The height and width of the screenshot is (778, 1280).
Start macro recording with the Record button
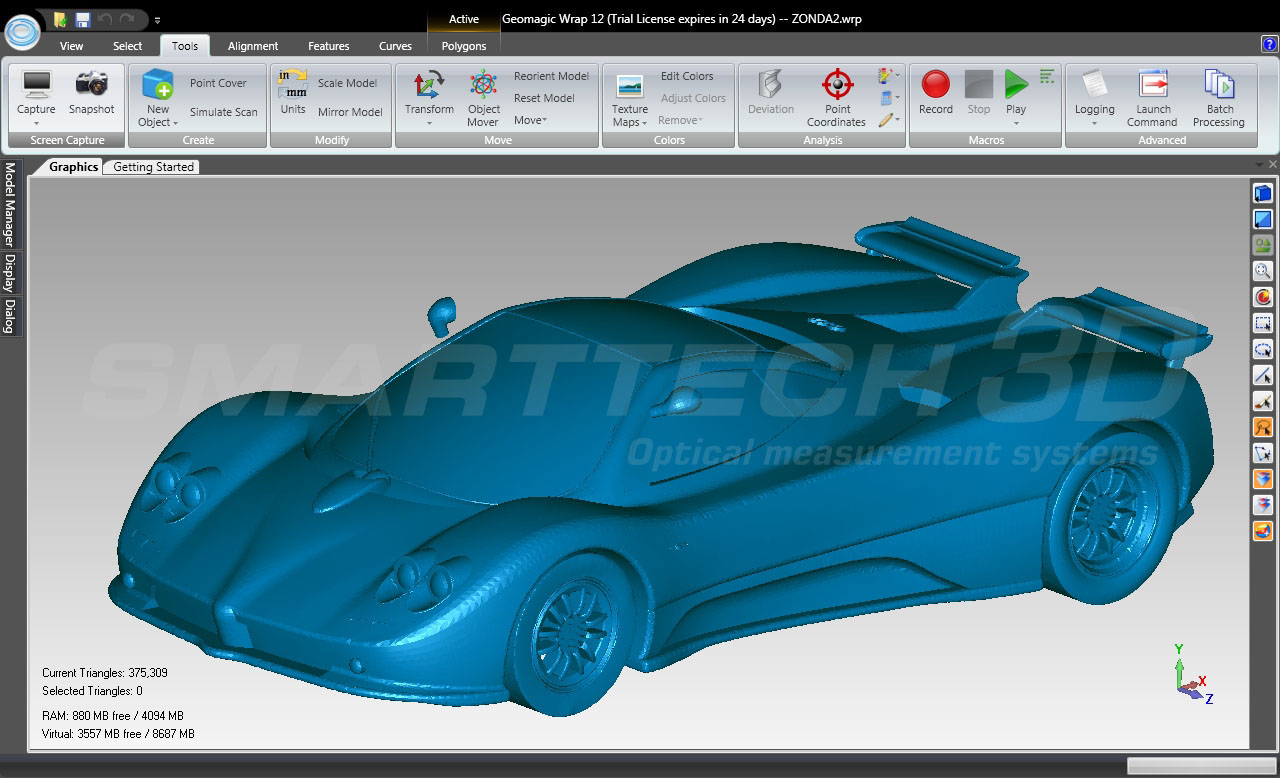pos(936,92)
